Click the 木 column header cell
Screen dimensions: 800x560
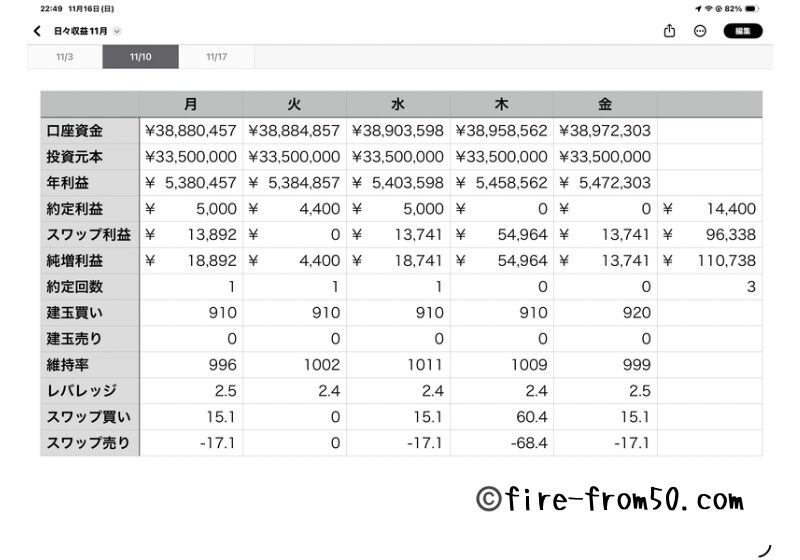[501, 104]
